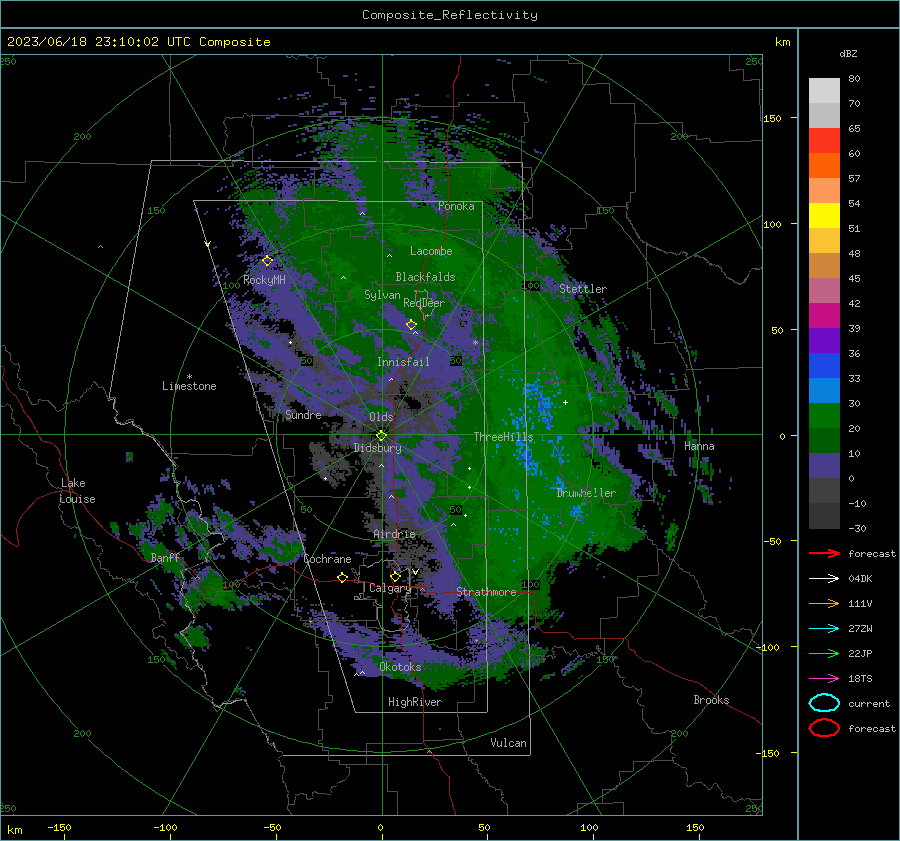Viewport: 900px width, 841px height.
Task: Click the Brooks map label
Action: pos(711,700)
